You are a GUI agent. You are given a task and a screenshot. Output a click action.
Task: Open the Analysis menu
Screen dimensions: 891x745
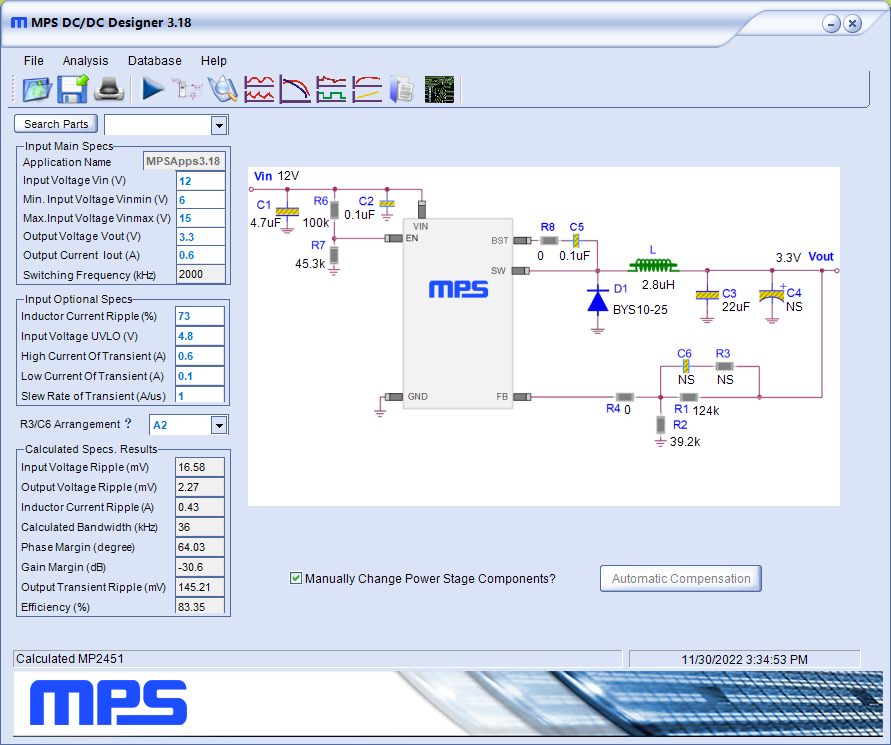pyautogui.click(x=85, y=60)
